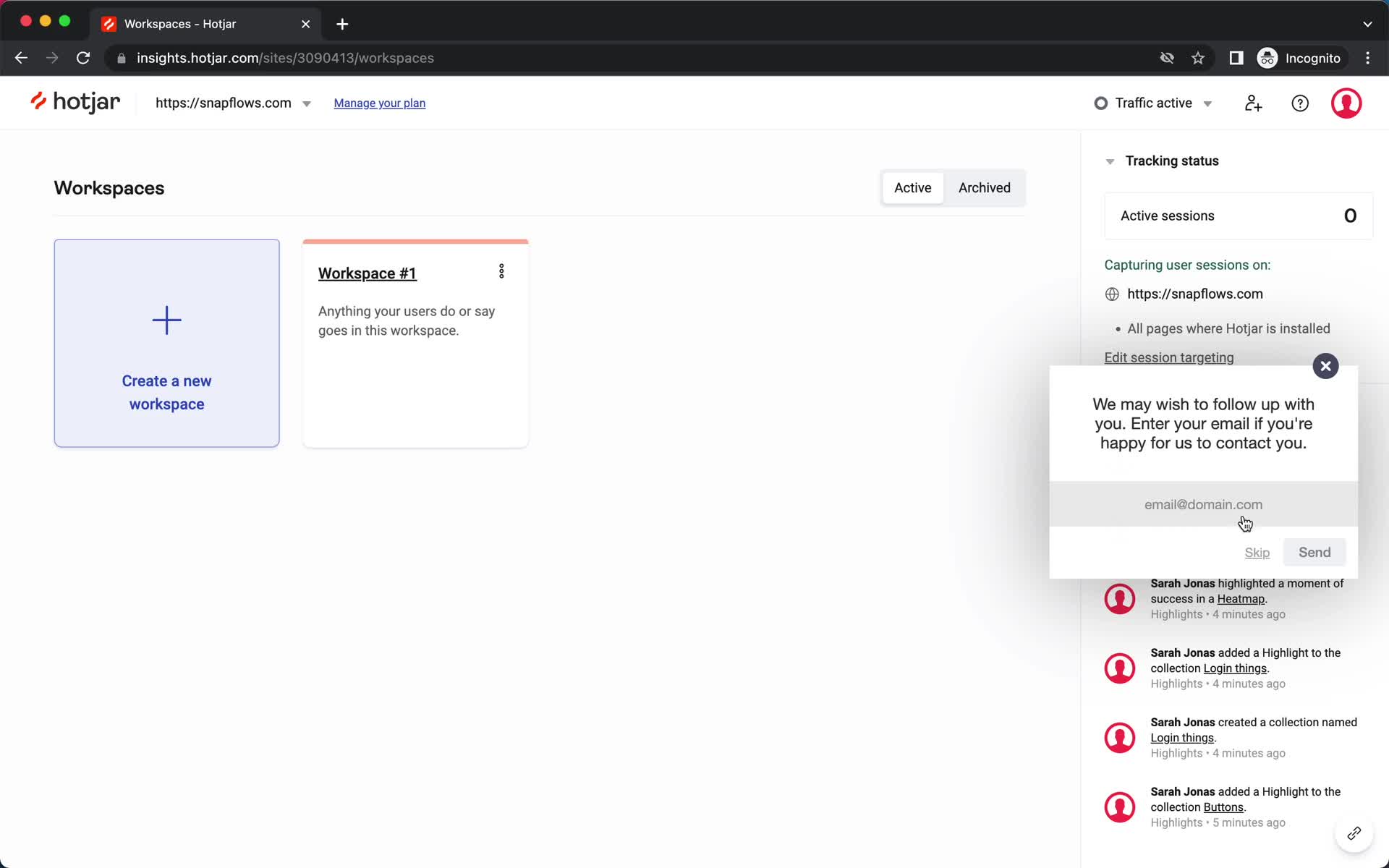
Task: Click the link/chain icon at bottom right
Action: 1353,833
